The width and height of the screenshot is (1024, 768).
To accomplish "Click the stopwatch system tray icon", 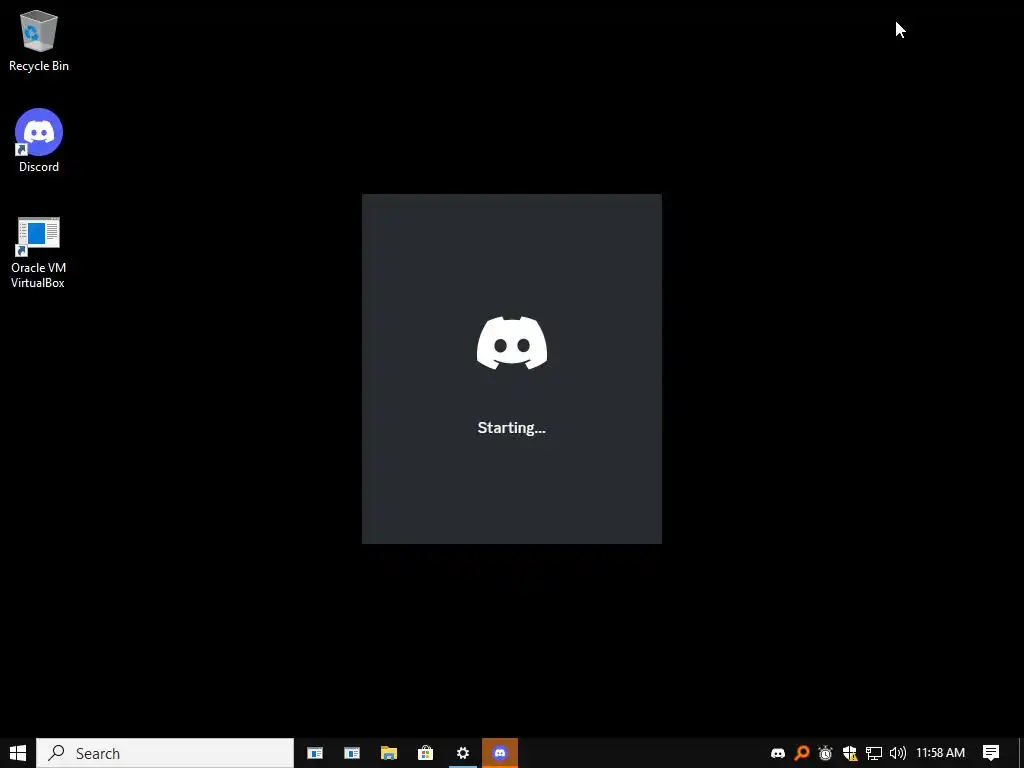I will (x=825, y=753).
